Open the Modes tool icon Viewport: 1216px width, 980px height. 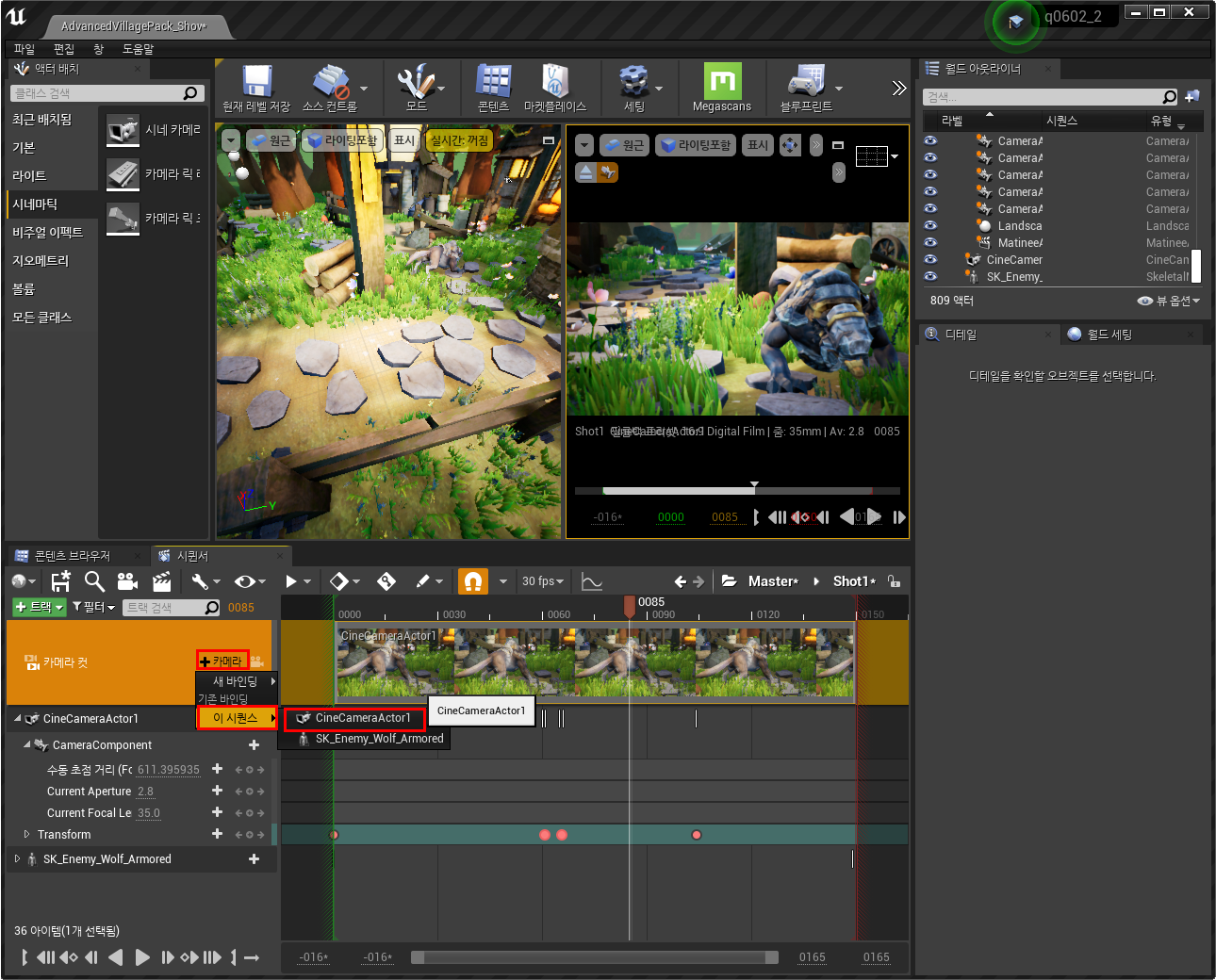414,81
